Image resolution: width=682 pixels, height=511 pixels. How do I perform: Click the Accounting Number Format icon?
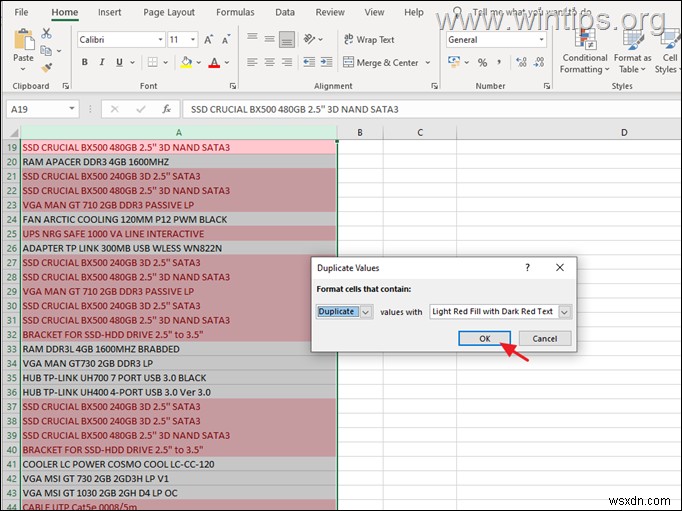point(454,62)
